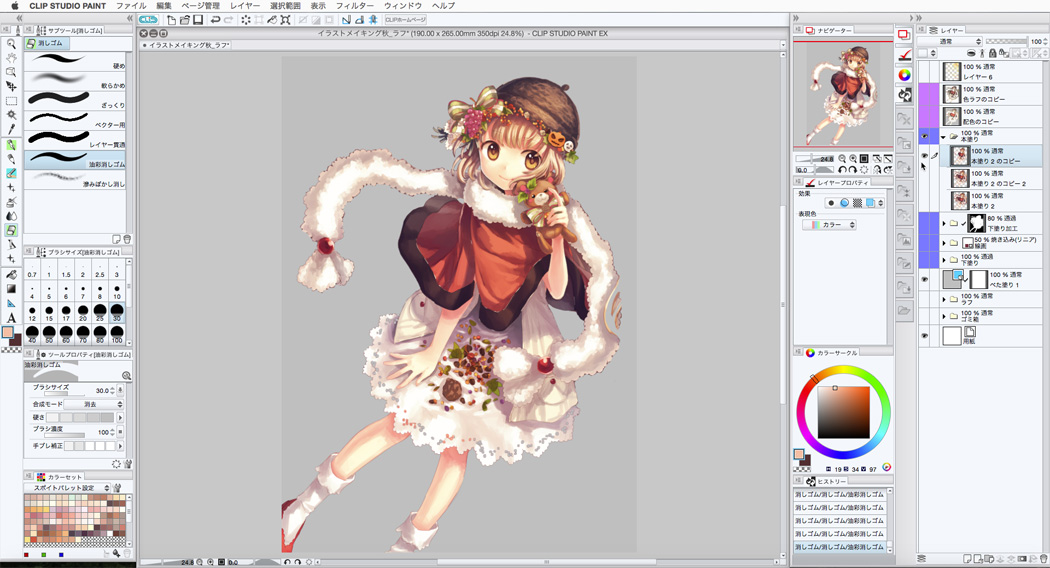Click the New file icon
The height and width of the screenshot is (568, 1050).
(171, 19)
